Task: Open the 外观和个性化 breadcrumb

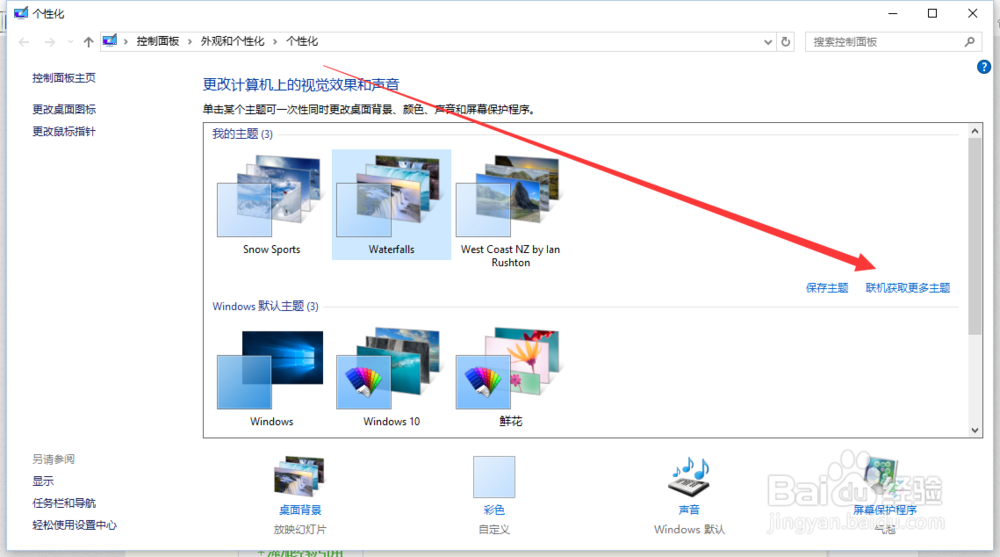Action: (x=232, y=41)
